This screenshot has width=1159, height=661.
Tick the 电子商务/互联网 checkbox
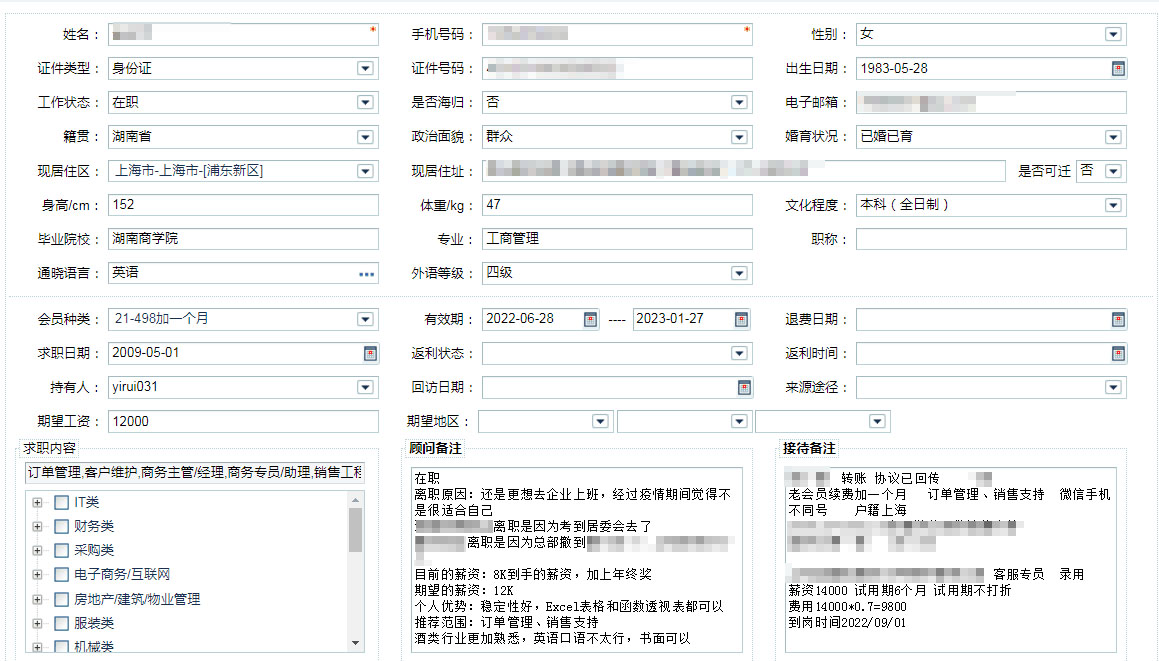click(x=61, y=574)
